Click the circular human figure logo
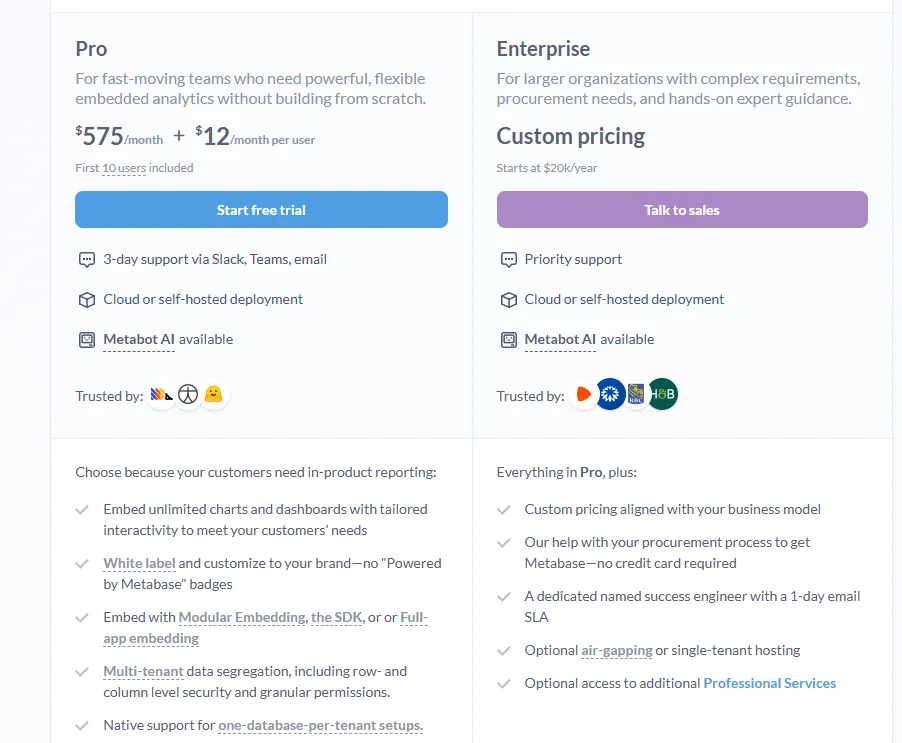Viewport: 902px width, 743px height. tap(188, 395)
